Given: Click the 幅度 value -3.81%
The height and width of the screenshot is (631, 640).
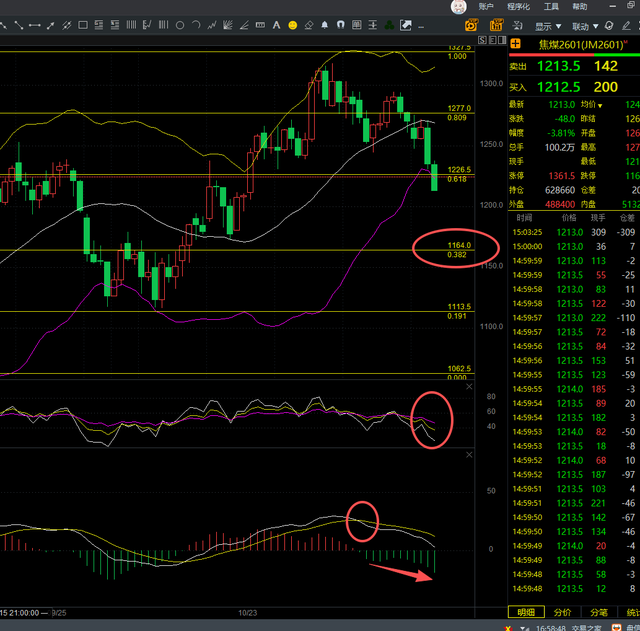Looking at the screenshot, I should coord(561,133).
